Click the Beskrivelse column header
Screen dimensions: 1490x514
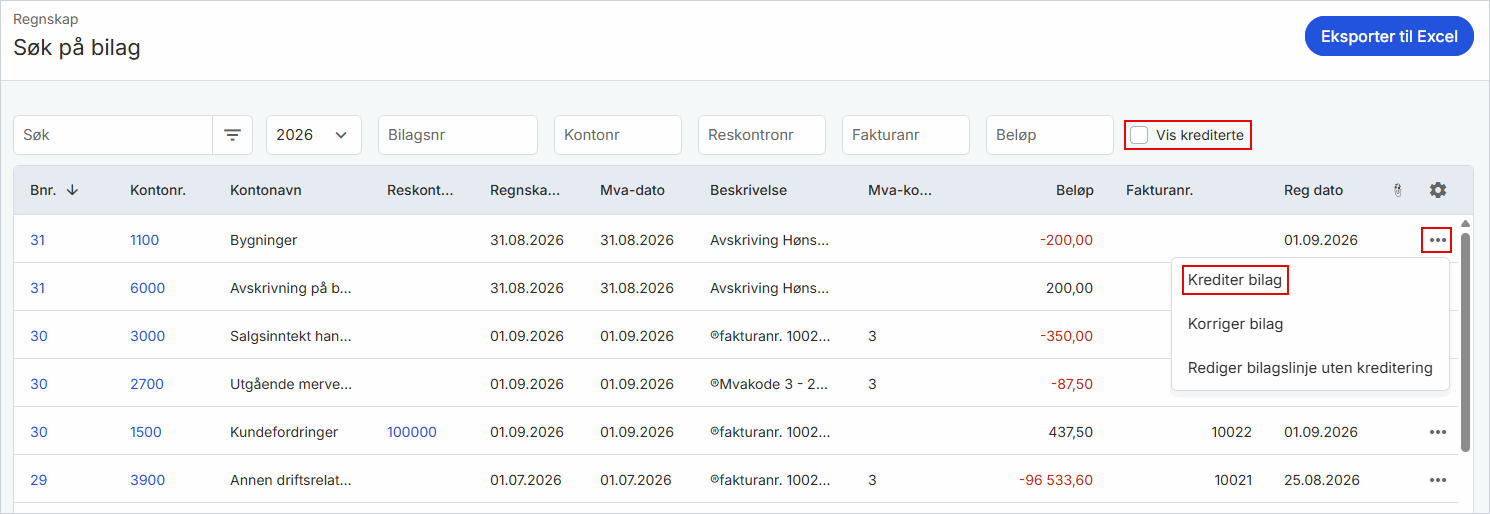pos(748,190)
